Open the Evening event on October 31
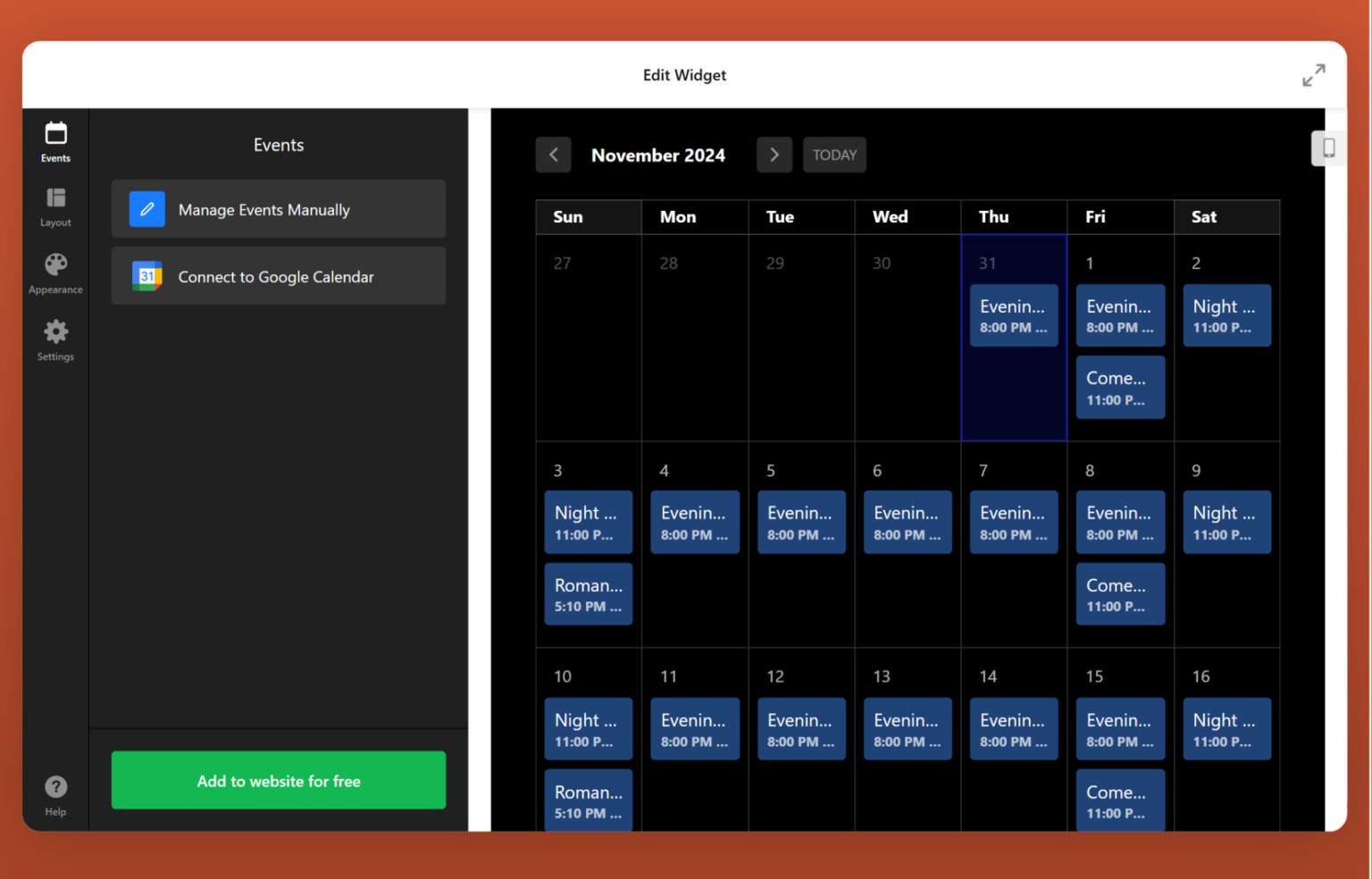Viewport: 1372px width, 879px height. pyautogui.click(x=1013, y=315)
